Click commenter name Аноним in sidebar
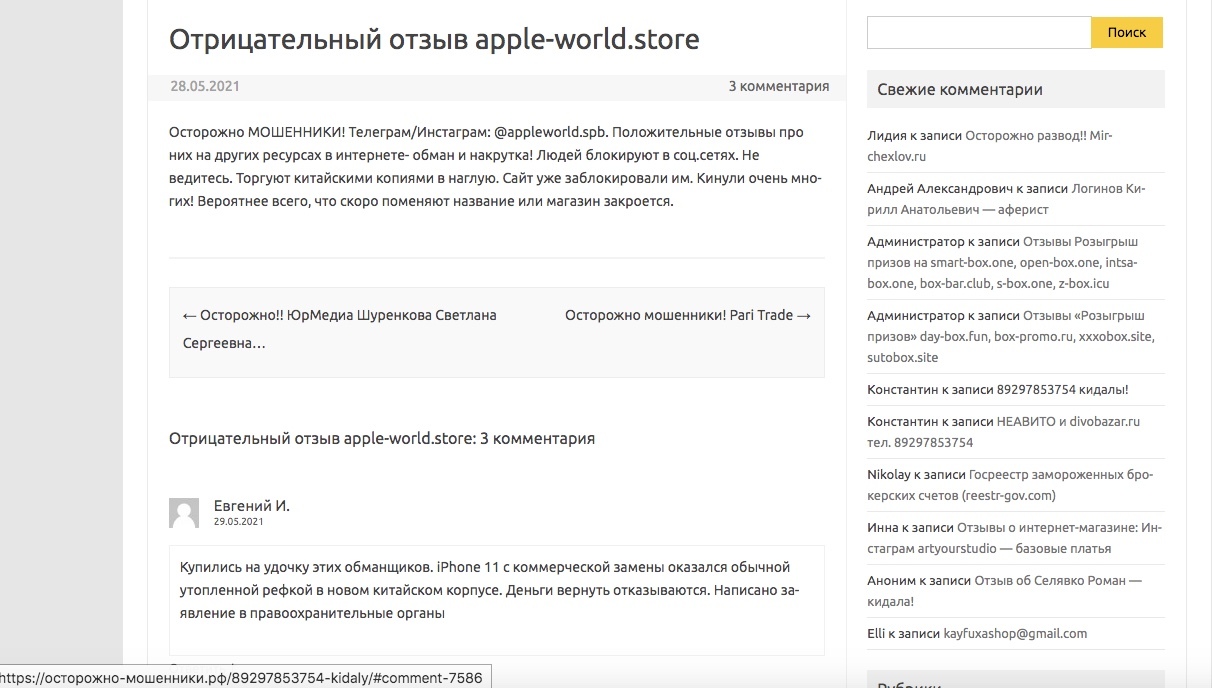This screenshot has height=688, width=1212. click(x=890, y=580)
